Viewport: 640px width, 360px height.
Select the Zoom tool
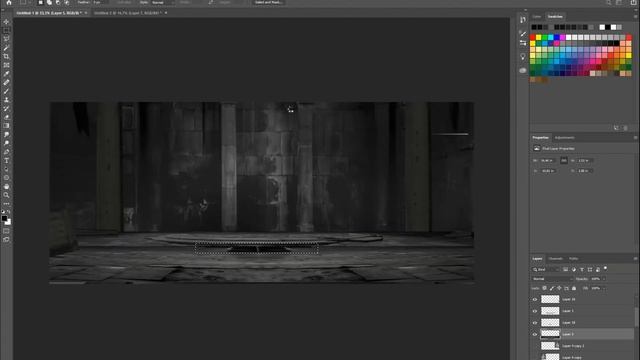click(x=6, y=195)
